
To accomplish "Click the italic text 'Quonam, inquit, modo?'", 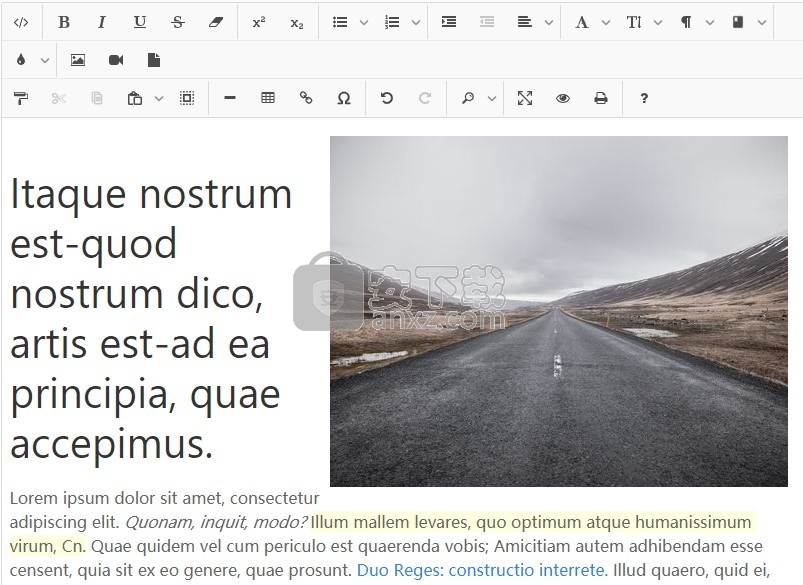I will pos(216,523).
